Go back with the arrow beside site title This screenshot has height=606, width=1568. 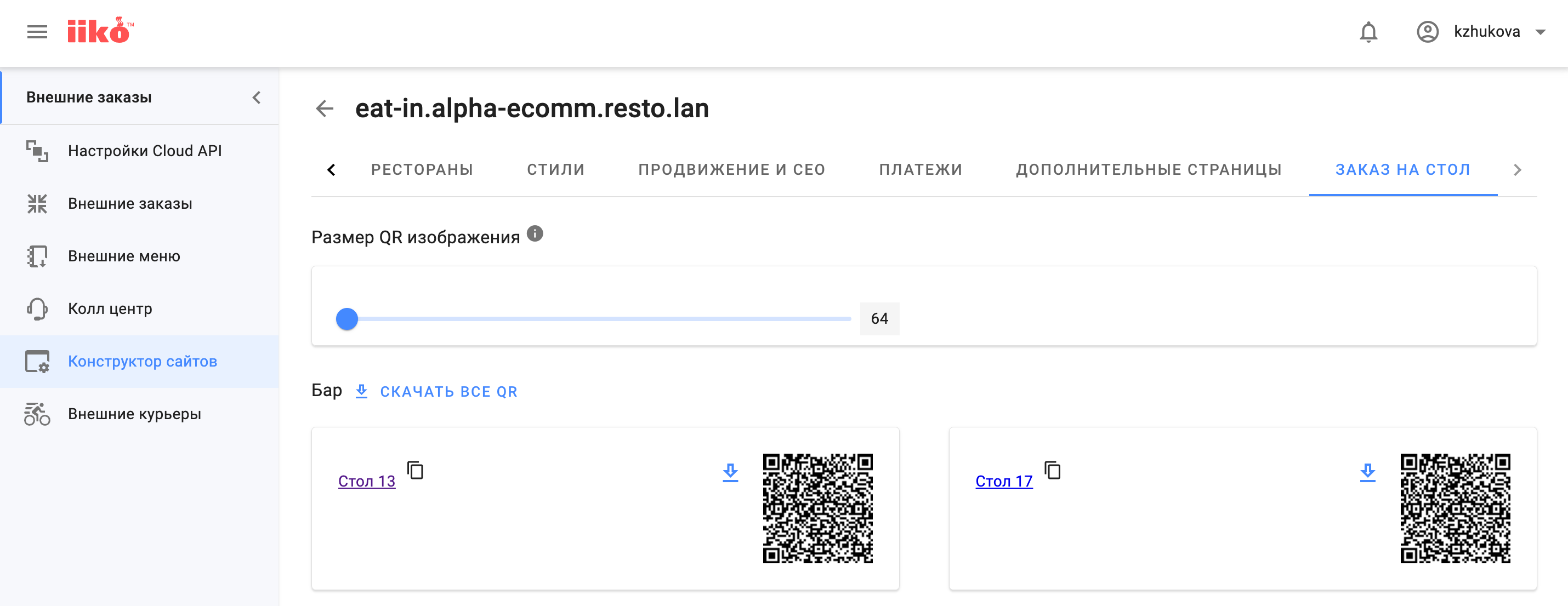tap(325, 108)
